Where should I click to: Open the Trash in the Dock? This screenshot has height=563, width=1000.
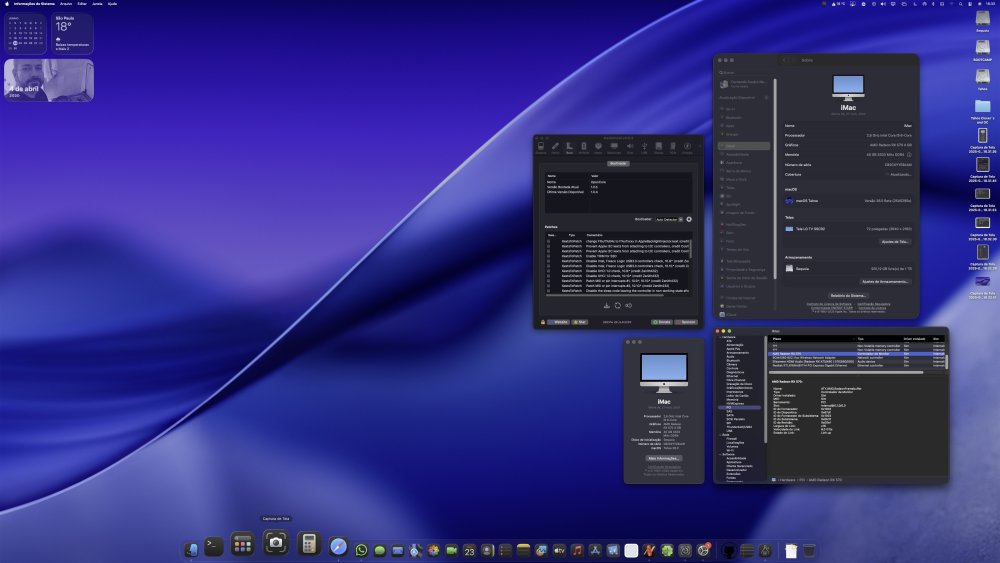click(x=809, y=550)
